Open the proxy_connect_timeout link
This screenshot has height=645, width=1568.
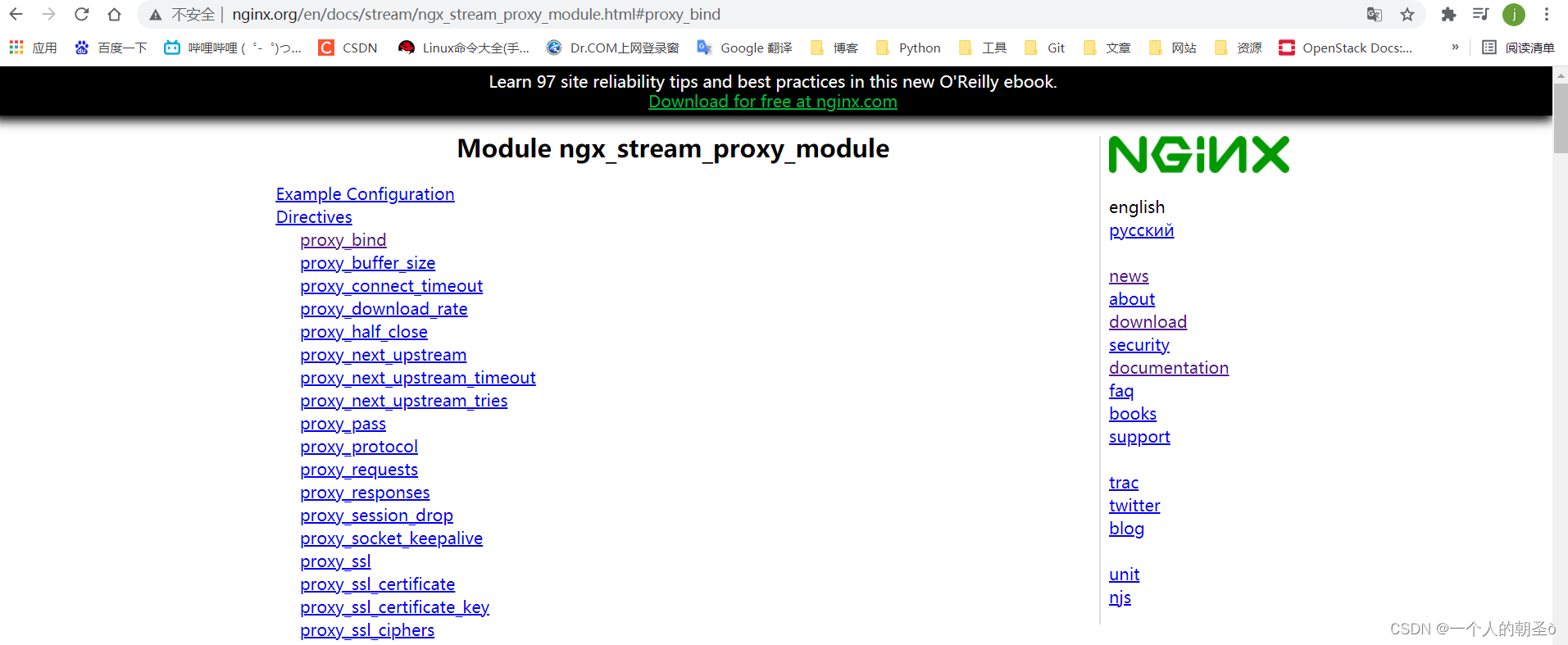point(391,286)
